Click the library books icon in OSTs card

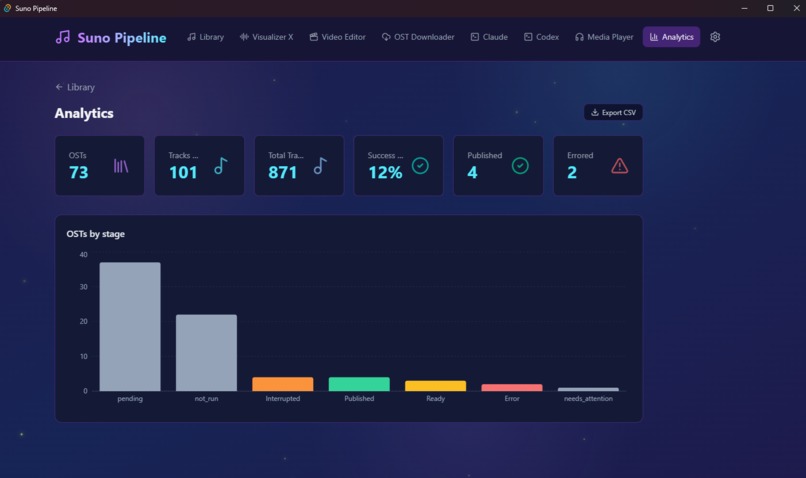coord(121,166)
